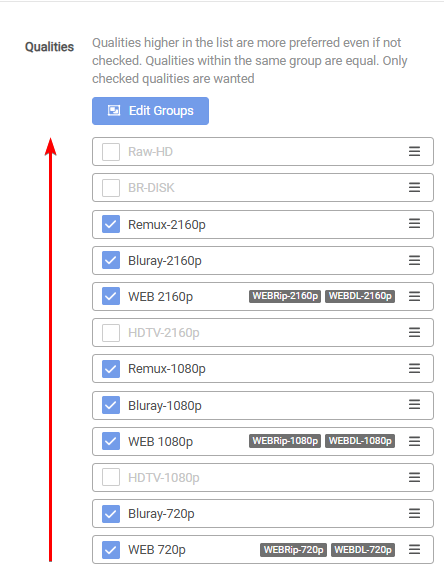Click the WEBDL-1080p group tag
This screenshot has height=571, width=444.
360,441
